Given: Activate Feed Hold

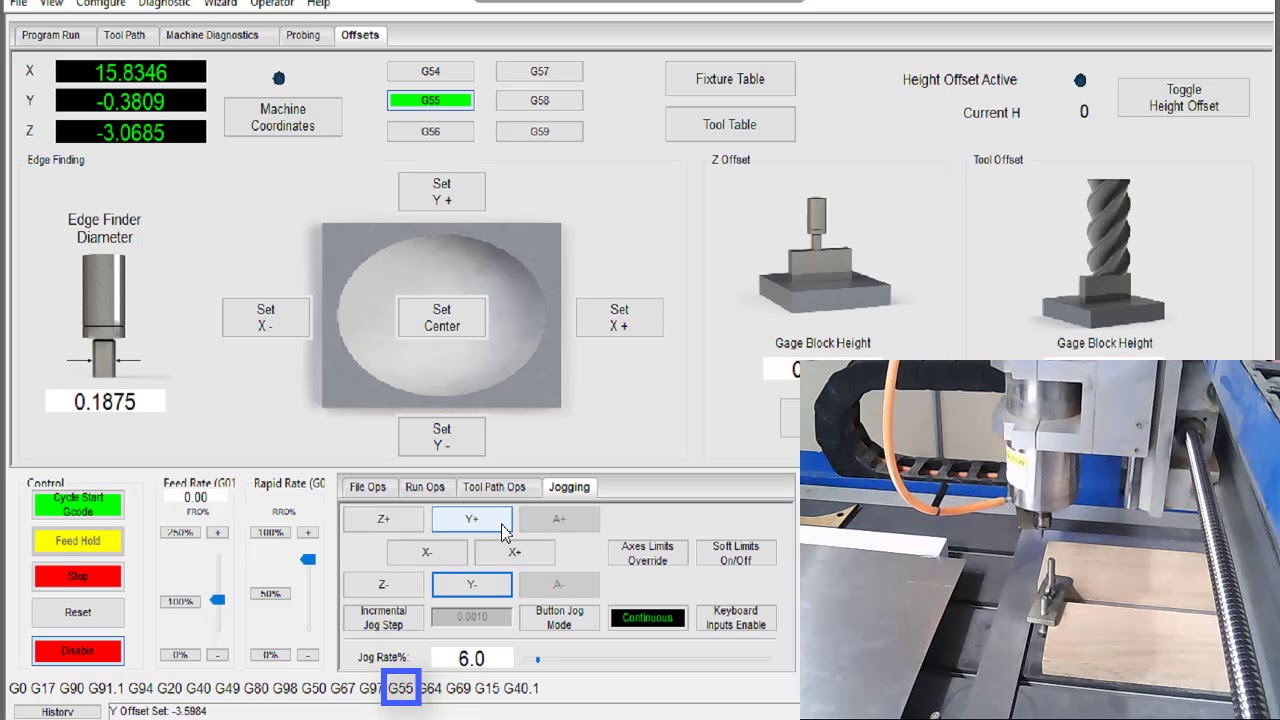Looking at the screenshot, I should [x=78, y=541].
